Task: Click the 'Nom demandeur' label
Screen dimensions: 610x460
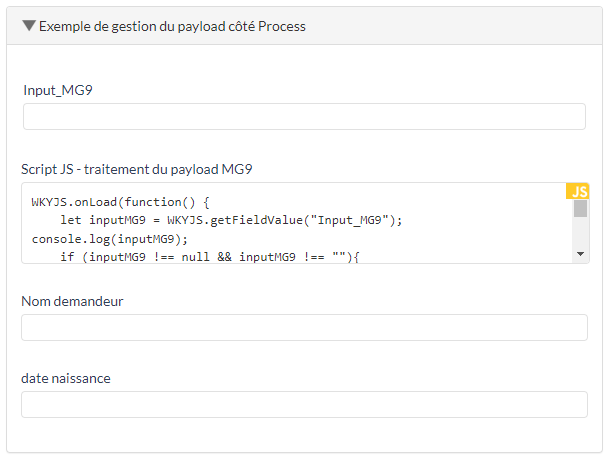Action: [x=72, y=300]
